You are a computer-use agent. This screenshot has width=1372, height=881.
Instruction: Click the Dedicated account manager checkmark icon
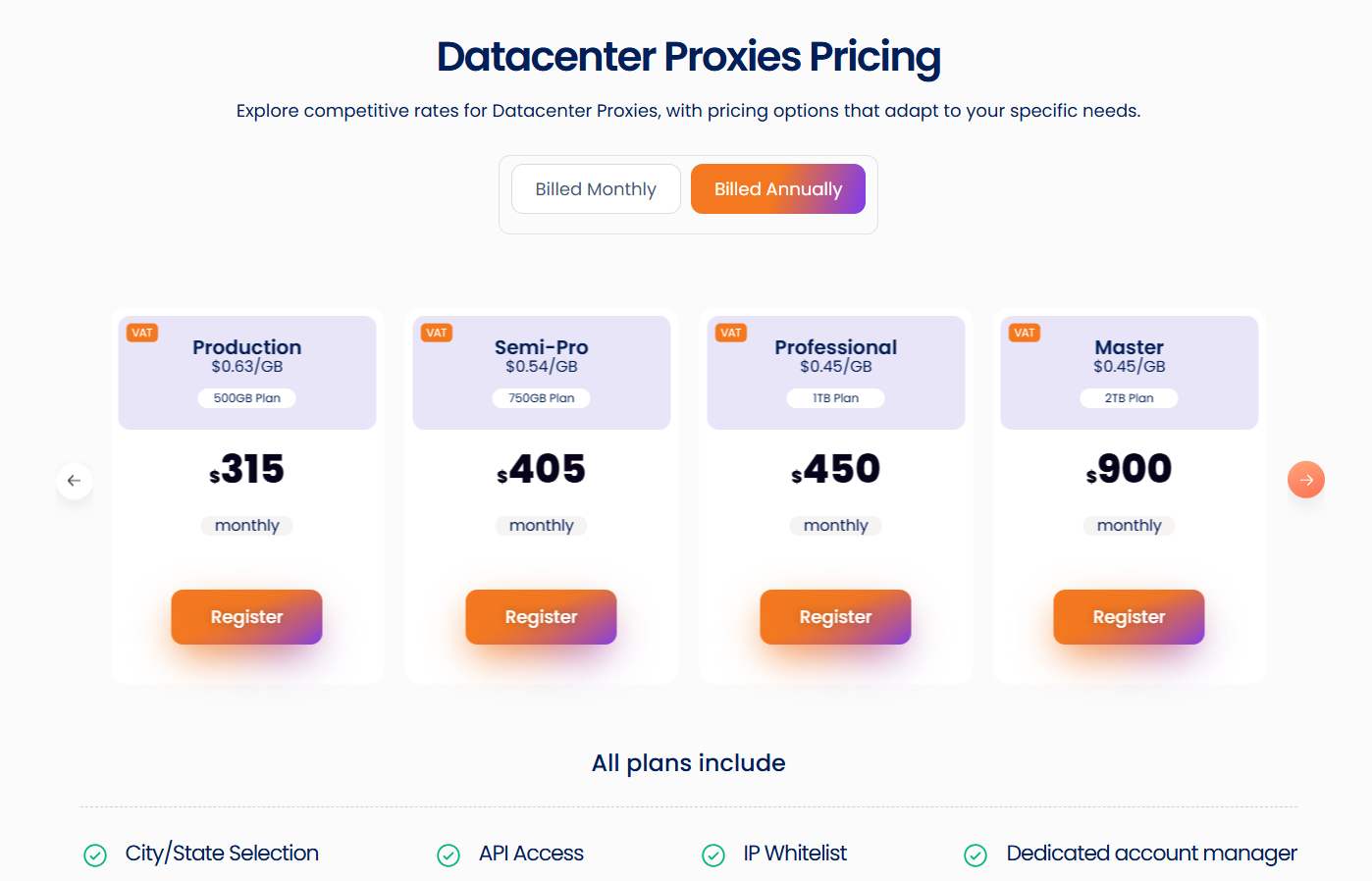976,855
